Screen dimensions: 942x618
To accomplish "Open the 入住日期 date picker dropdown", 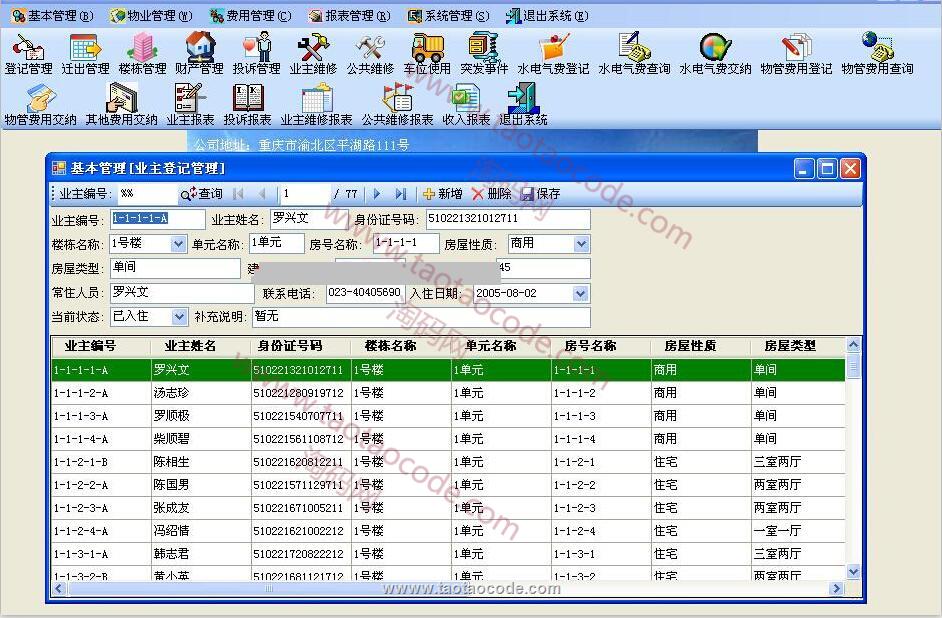I will click(x=580, y=294).
